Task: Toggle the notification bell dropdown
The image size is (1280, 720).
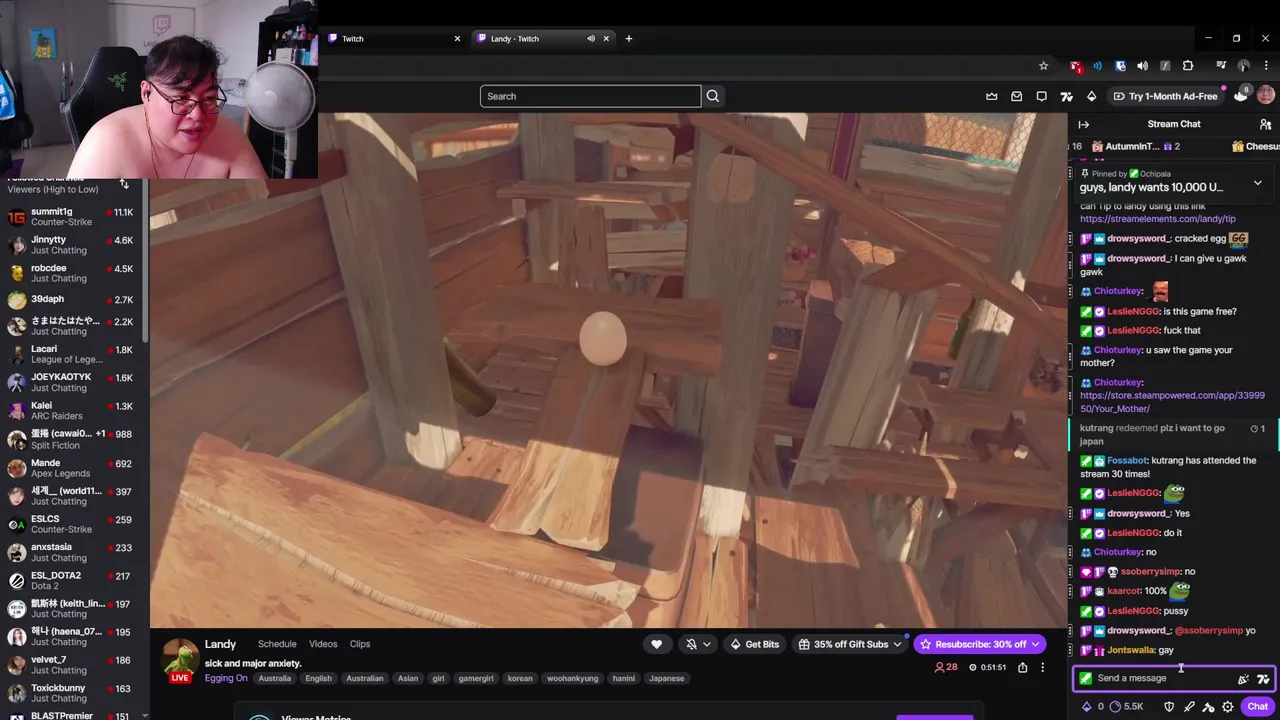Action: pyautogui.click(x=697, y=644)
